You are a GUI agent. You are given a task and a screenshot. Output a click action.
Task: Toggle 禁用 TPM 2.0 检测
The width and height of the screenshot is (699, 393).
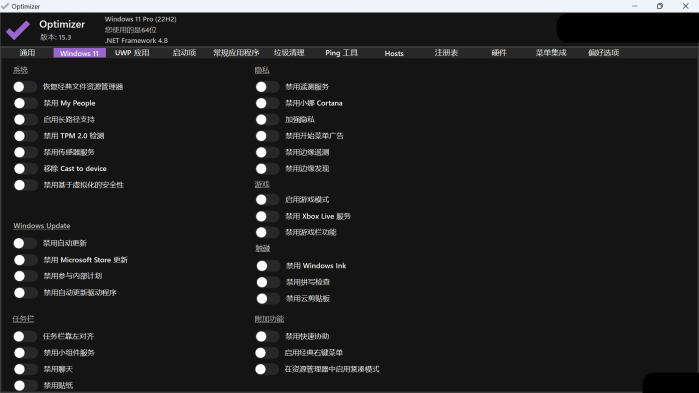25,136
